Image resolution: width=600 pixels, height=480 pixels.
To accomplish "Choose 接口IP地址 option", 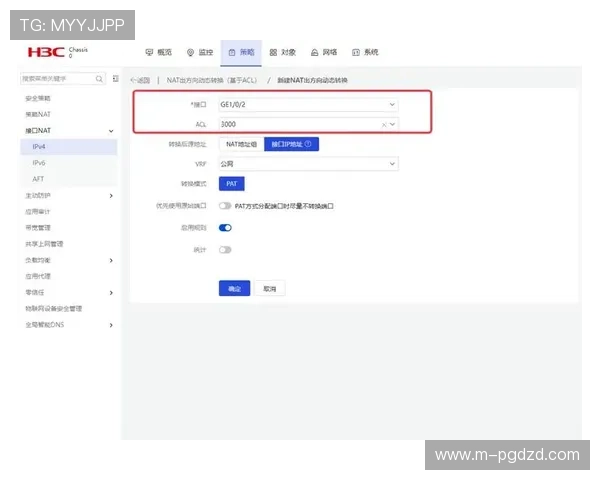I will tap(291, 144).
